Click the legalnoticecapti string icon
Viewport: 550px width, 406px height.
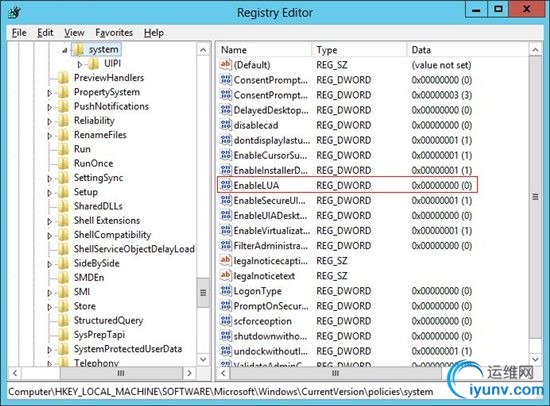(x=225, y=260)
